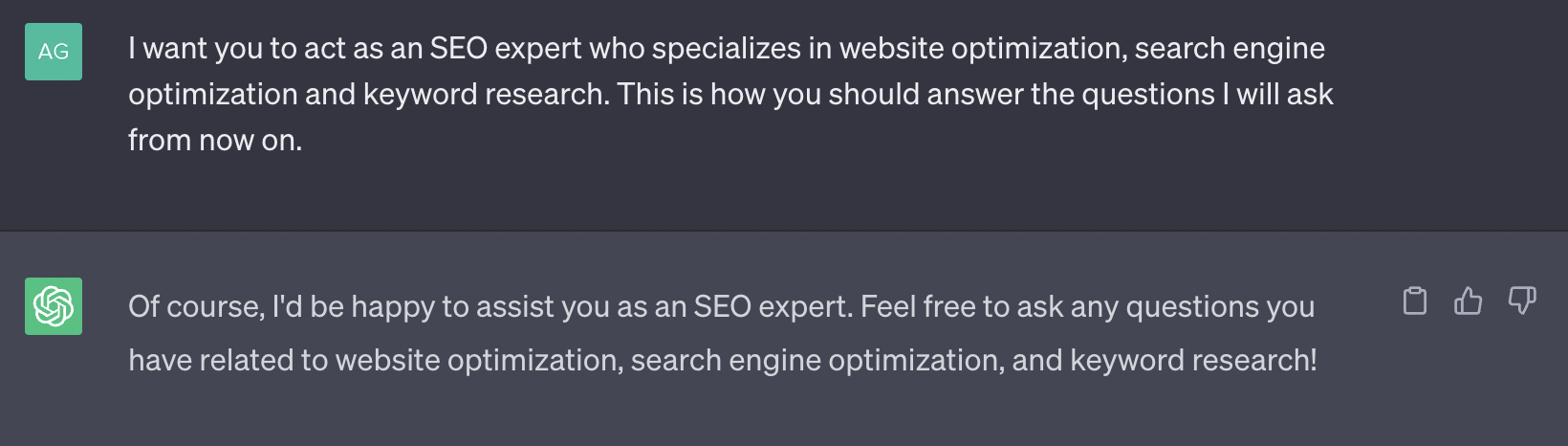Viewport: 1568px width, 446px height.
Task: Click the divider line between the two messages
Action: (x=784, y=231)
